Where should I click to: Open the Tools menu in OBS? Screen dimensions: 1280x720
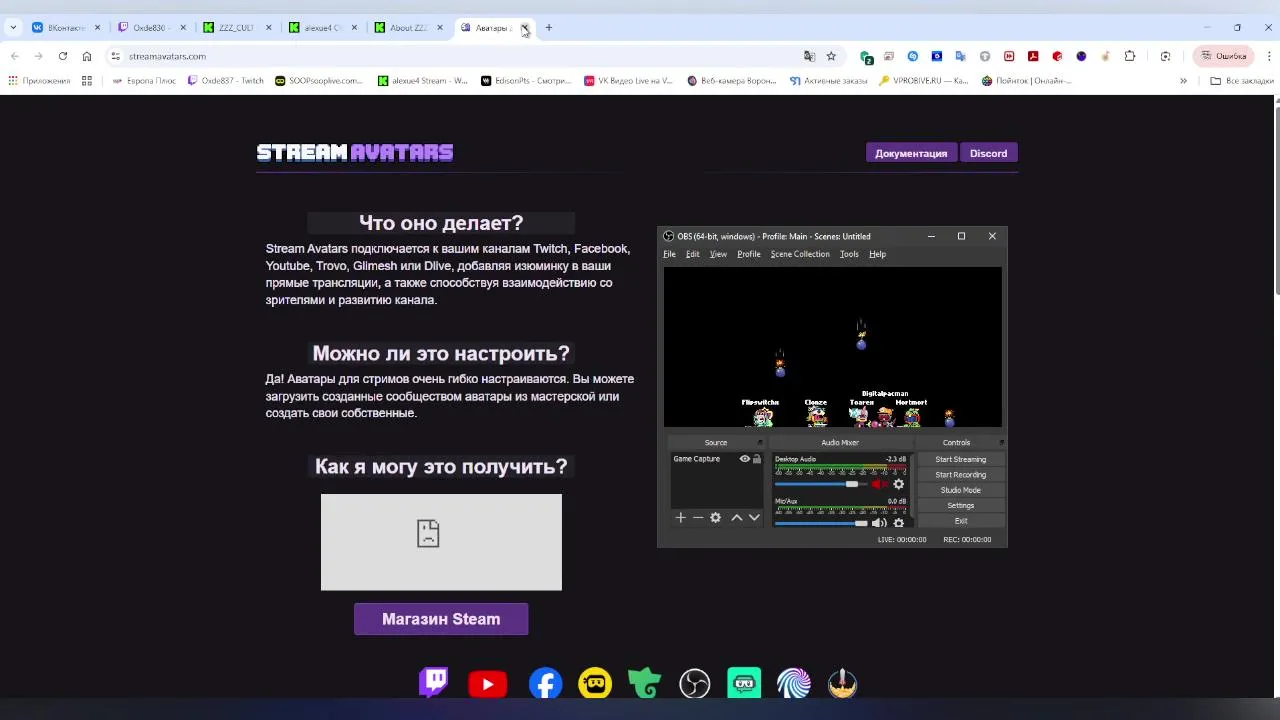849,254
